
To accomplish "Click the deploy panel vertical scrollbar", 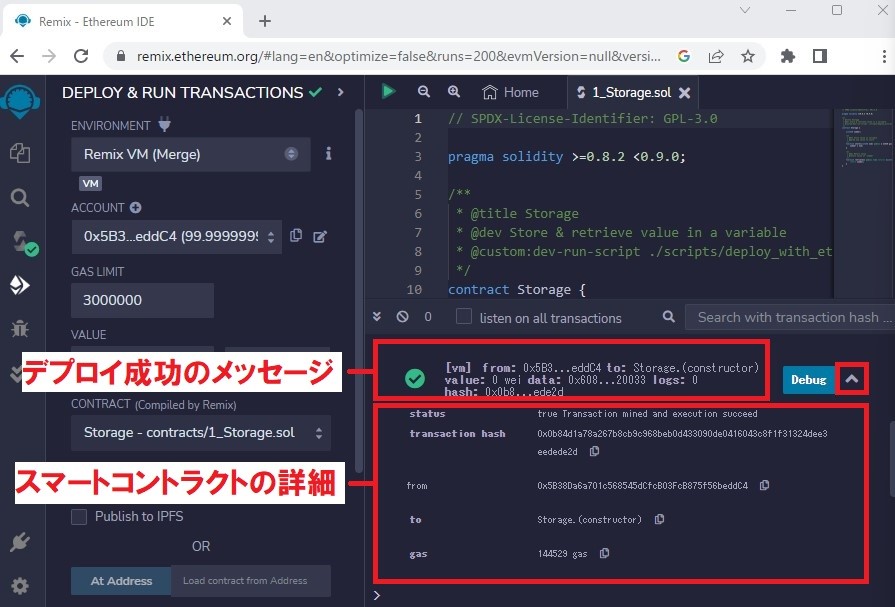I will 359,291.
